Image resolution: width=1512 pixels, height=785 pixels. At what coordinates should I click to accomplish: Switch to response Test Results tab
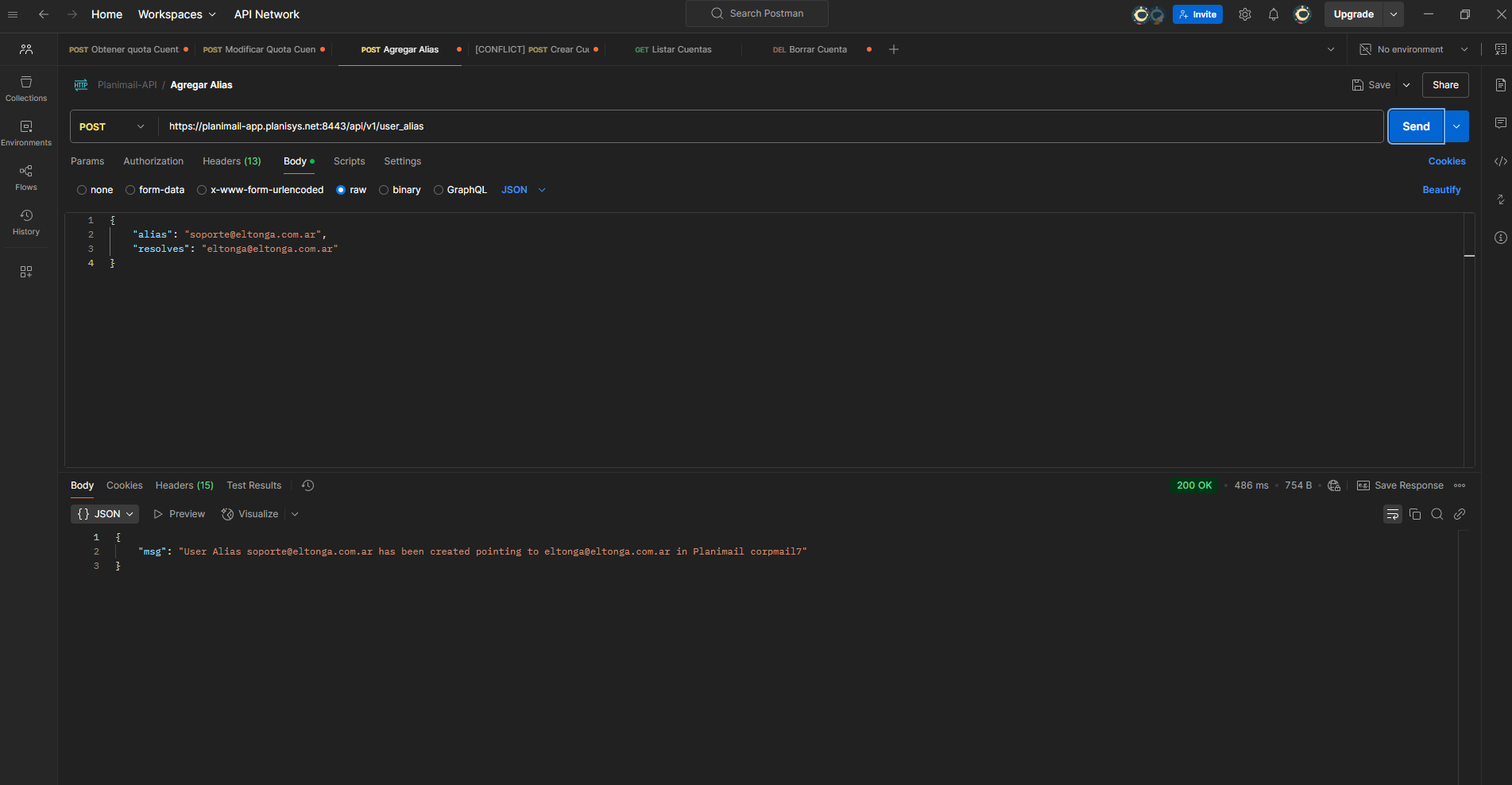[254, 485]
